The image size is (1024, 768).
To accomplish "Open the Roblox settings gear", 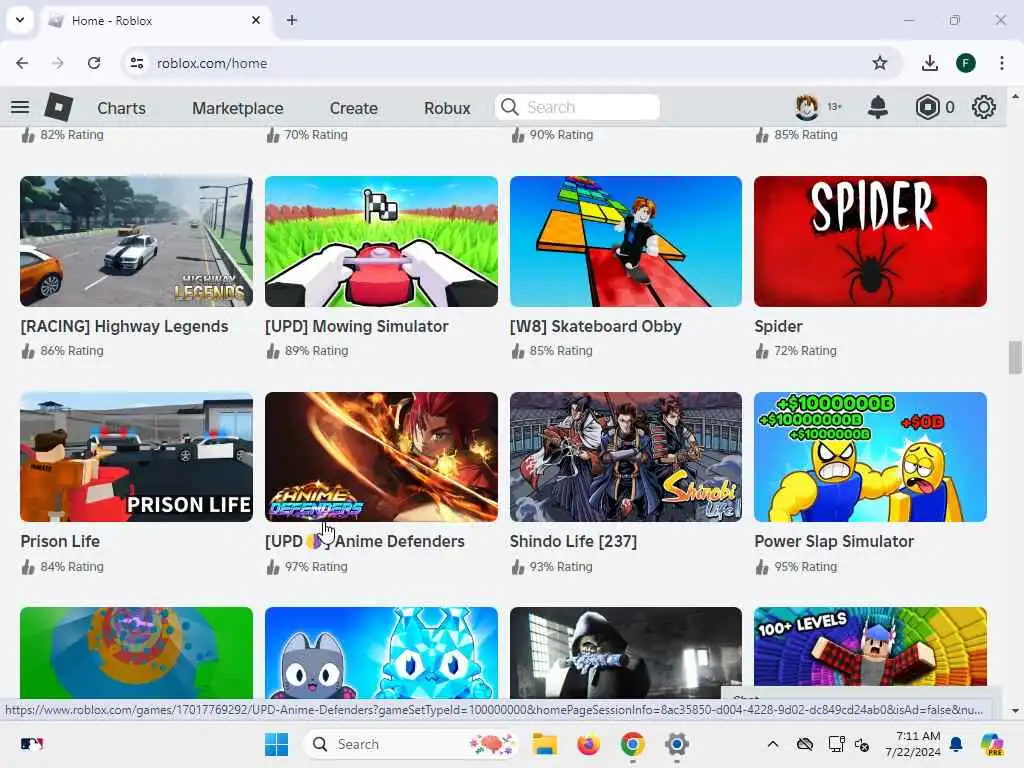I will point(984,107).
